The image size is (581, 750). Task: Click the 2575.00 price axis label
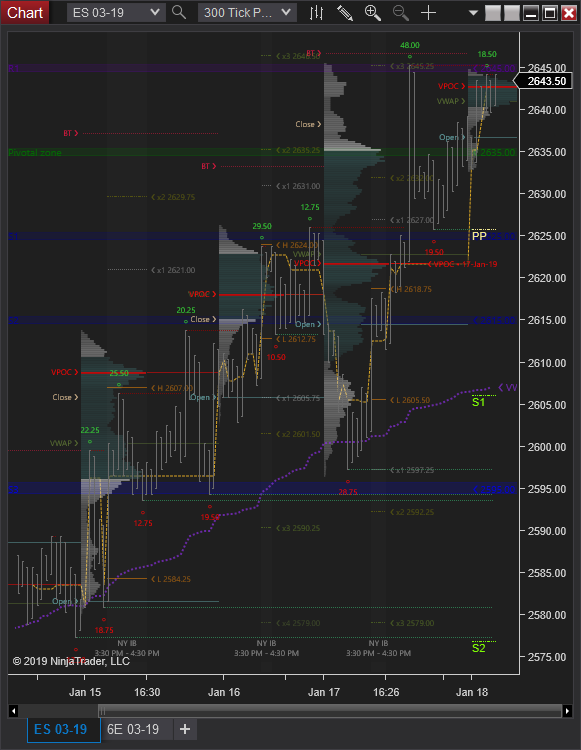pyautogui.click(x=547, y=657)
